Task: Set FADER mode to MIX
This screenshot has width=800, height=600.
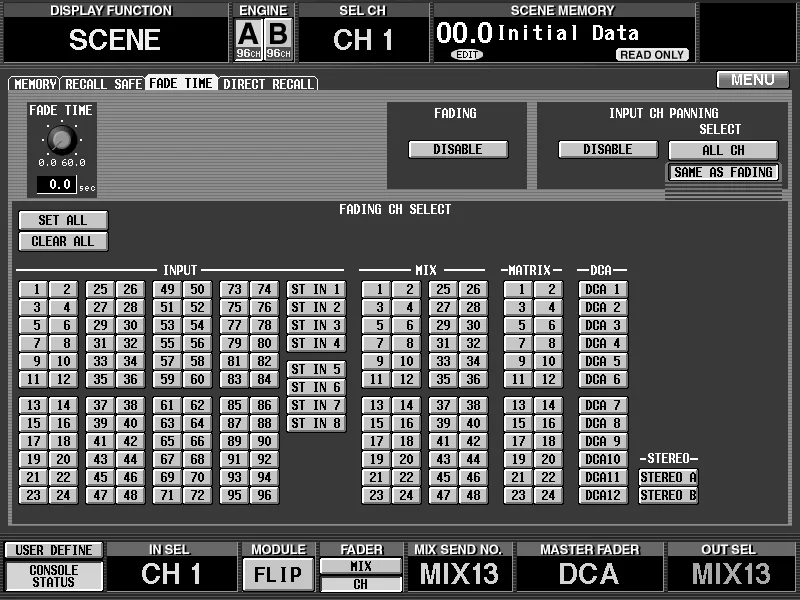Action: (361, 566)
